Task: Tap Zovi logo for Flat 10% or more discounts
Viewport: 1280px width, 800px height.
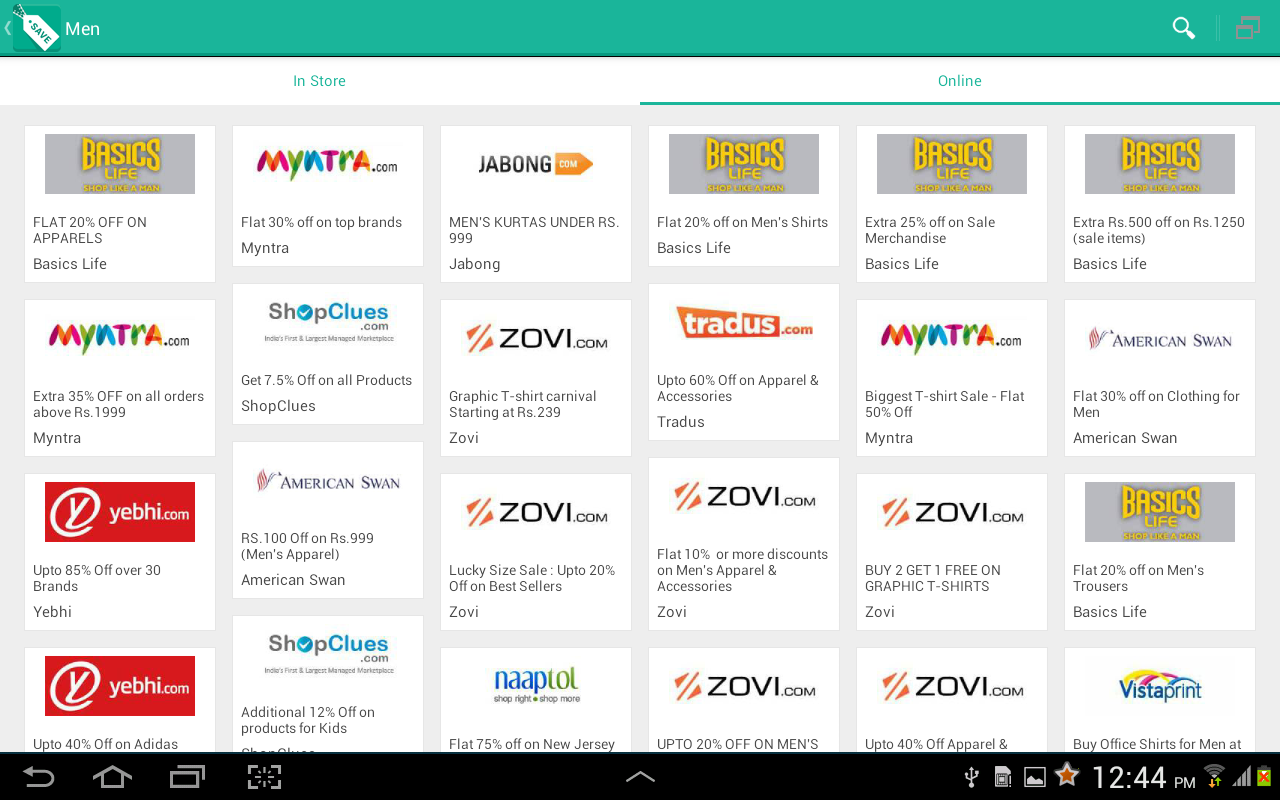Action: coord(744,496)
